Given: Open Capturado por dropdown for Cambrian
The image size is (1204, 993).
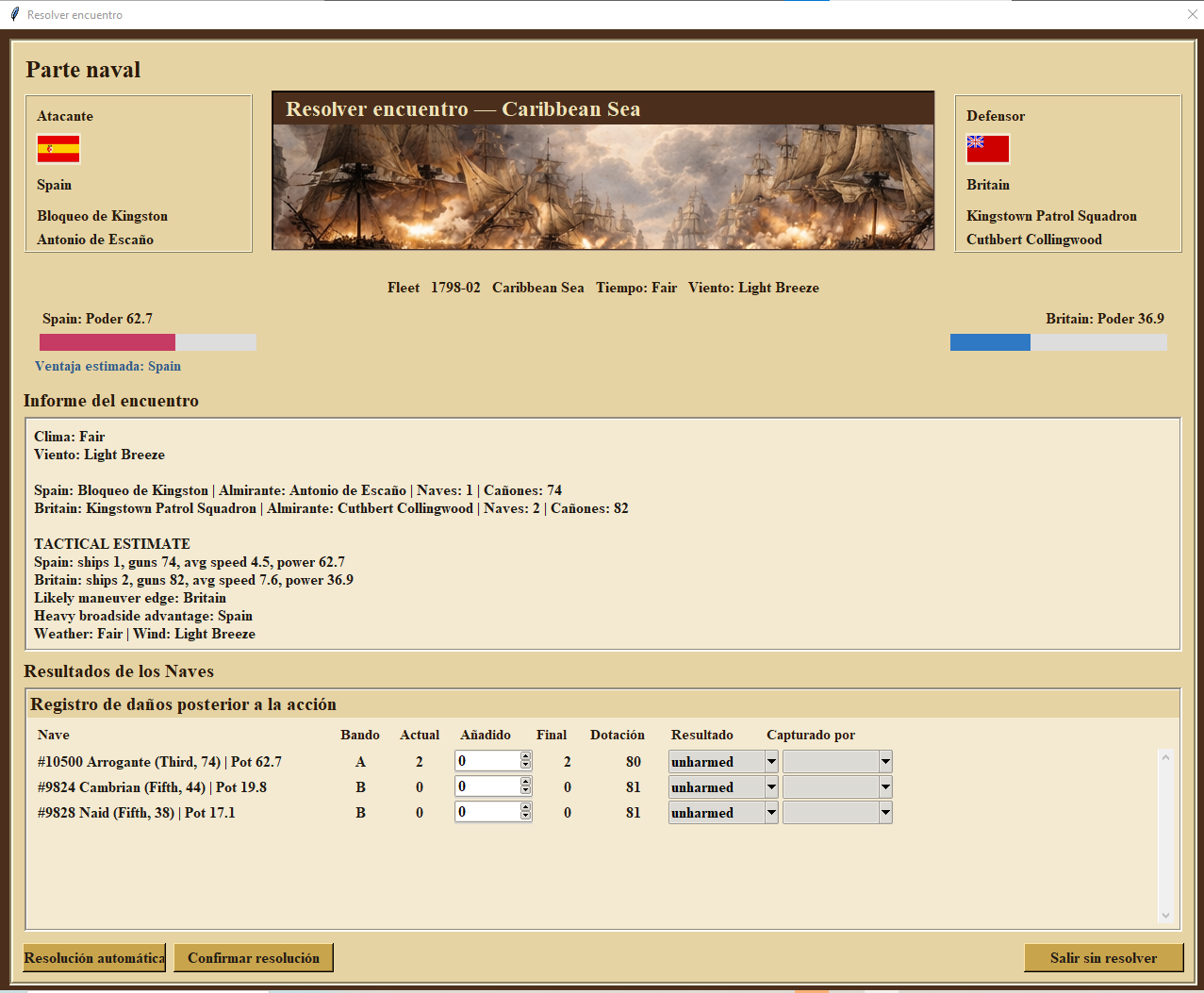Looking at the screenshot, I should tap(885, 787).
